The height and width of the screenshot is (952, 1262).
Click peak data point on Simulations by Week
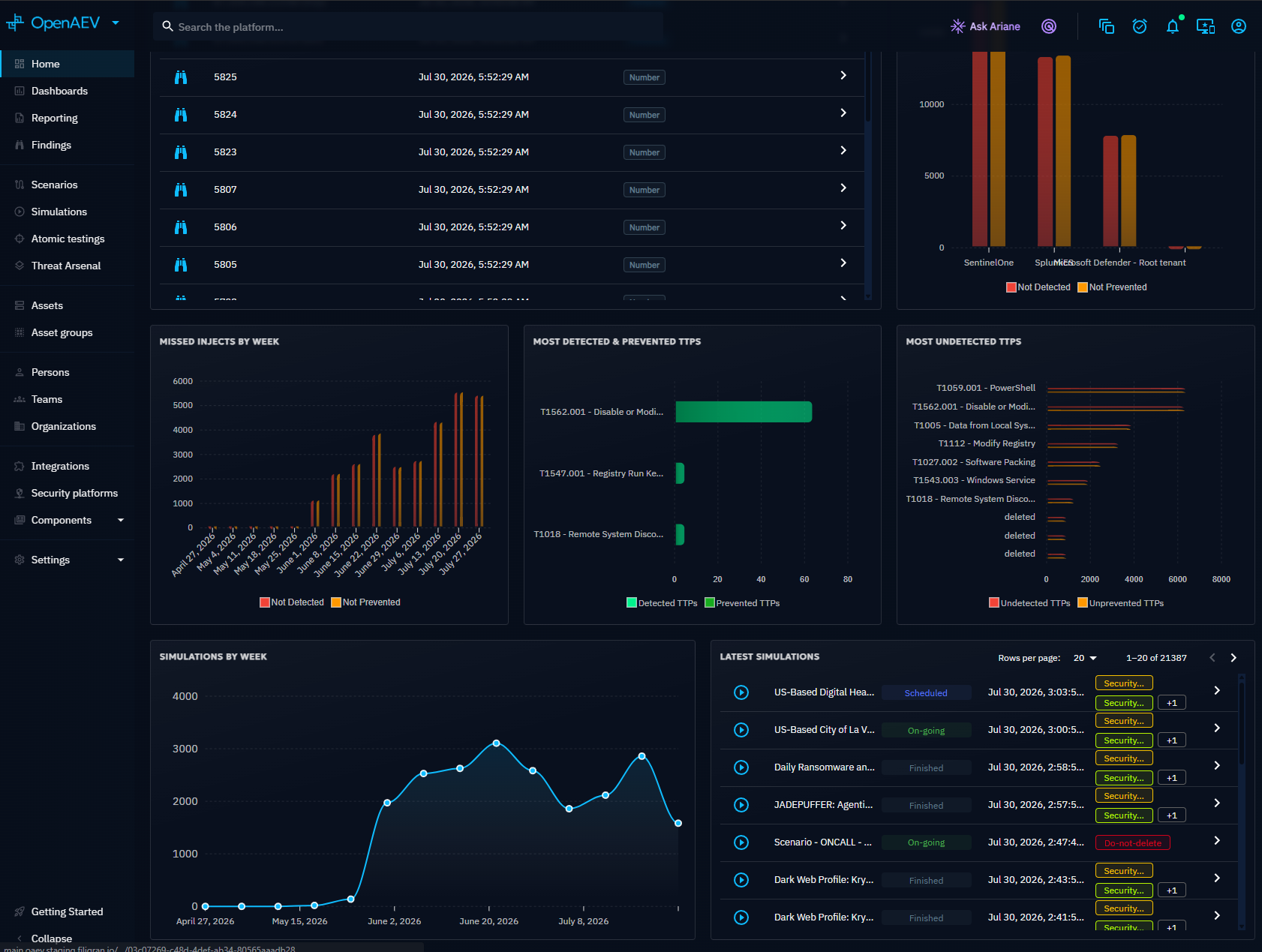tap(497, 743)
